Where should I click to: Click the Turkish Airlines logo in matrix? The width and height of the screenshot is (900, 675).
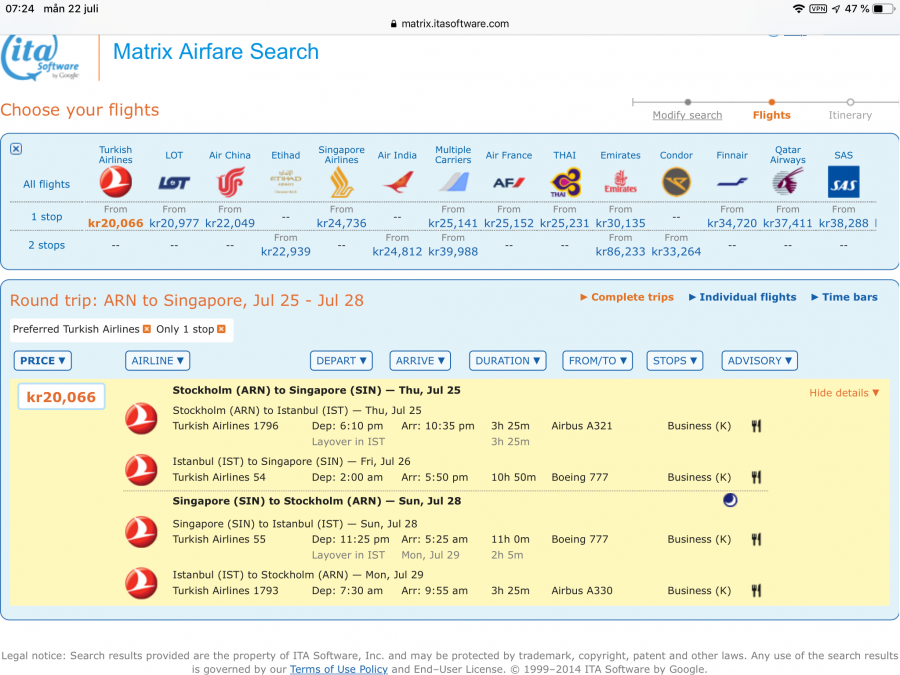click(x=116, y=182)
